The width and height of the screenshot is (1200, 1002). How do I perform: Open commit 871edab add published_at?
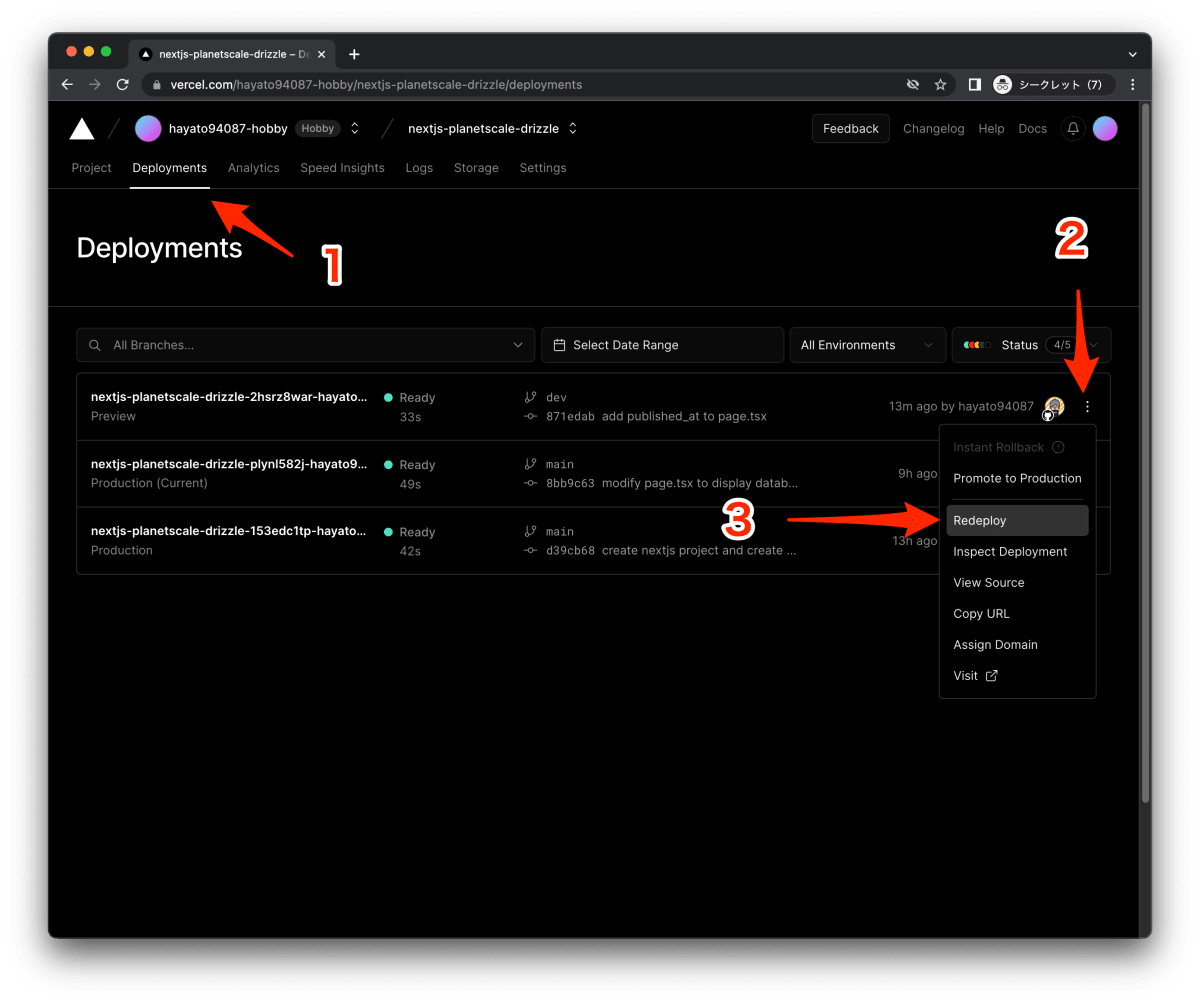tap(656, 416)
